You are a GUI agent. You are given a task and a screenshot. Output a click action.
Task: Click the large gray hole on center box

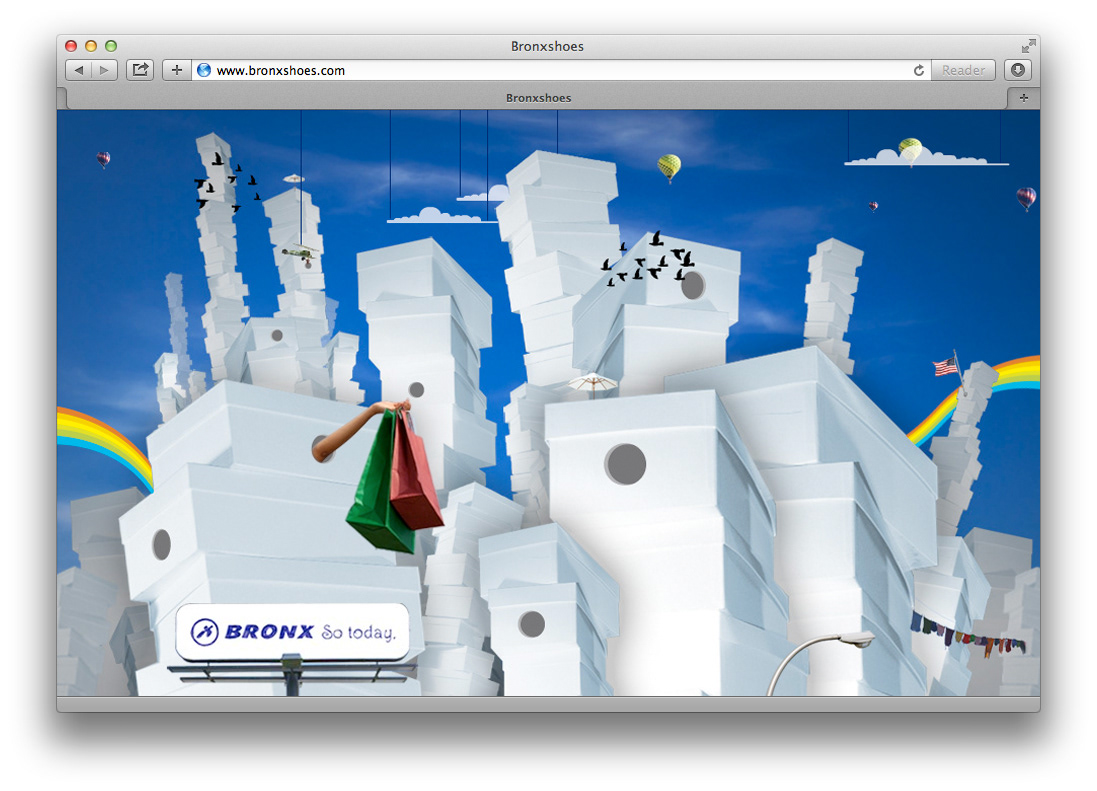[x=625, y=464]
